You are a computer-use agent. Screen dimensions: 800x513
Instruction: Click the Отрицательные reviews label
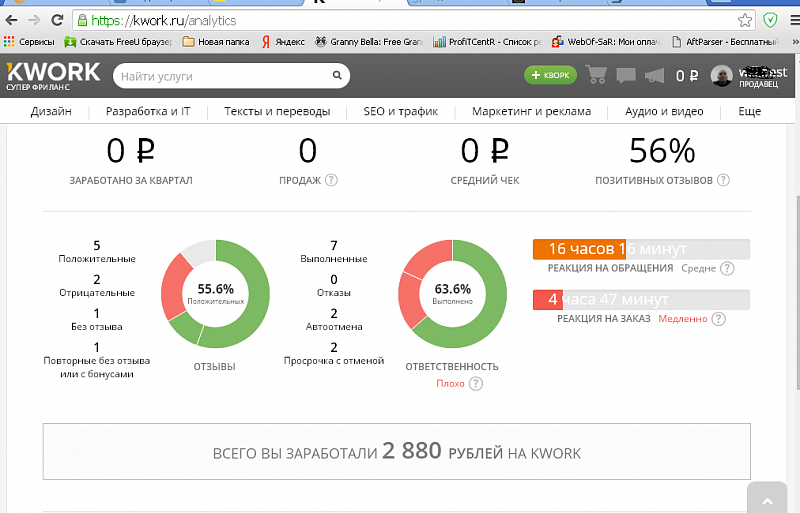[x=97, y=293]
